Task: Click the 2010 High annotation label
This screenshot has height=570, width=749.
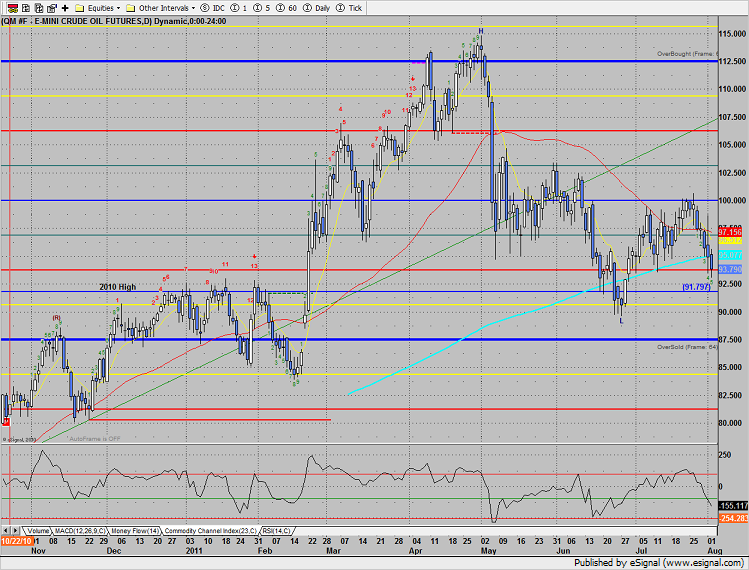Action: pyautogui.click(x=118, y=287)
